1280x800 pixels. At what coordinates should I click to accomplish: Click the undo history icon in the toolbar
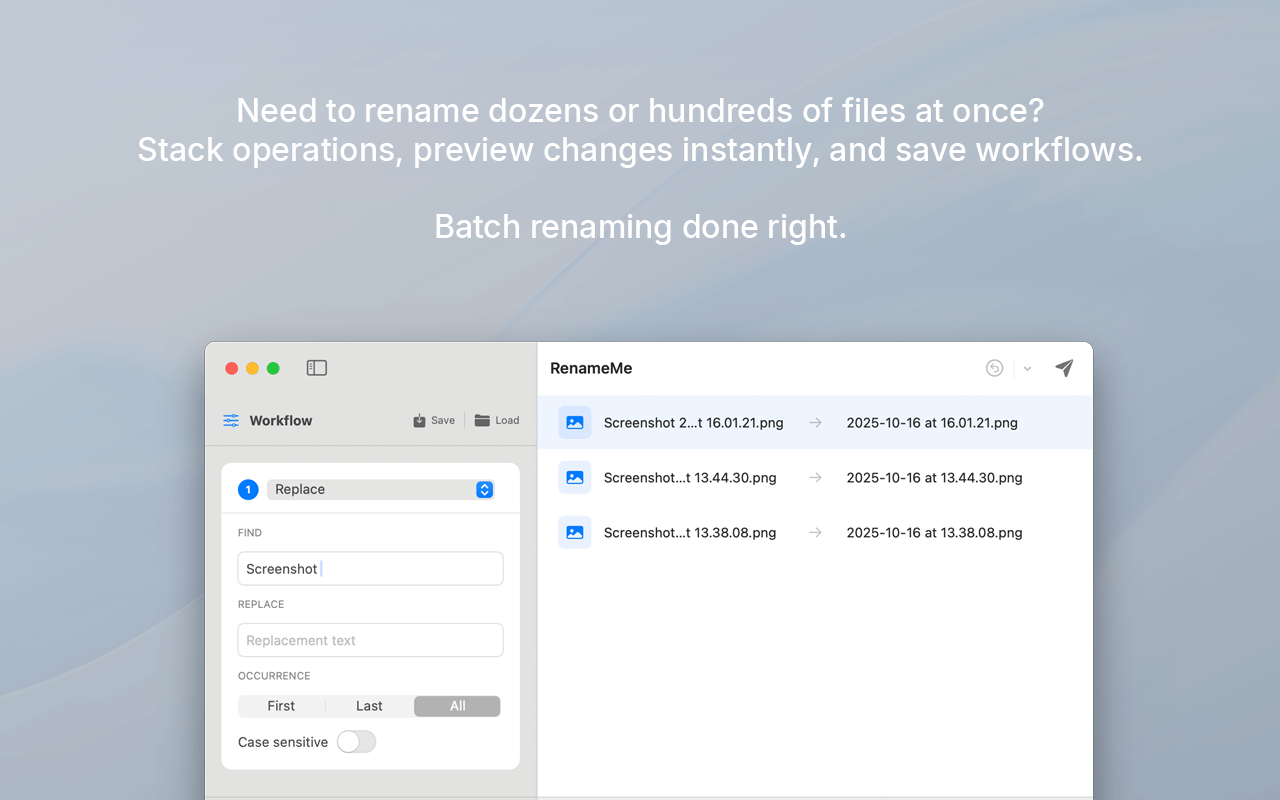(994, 368)
